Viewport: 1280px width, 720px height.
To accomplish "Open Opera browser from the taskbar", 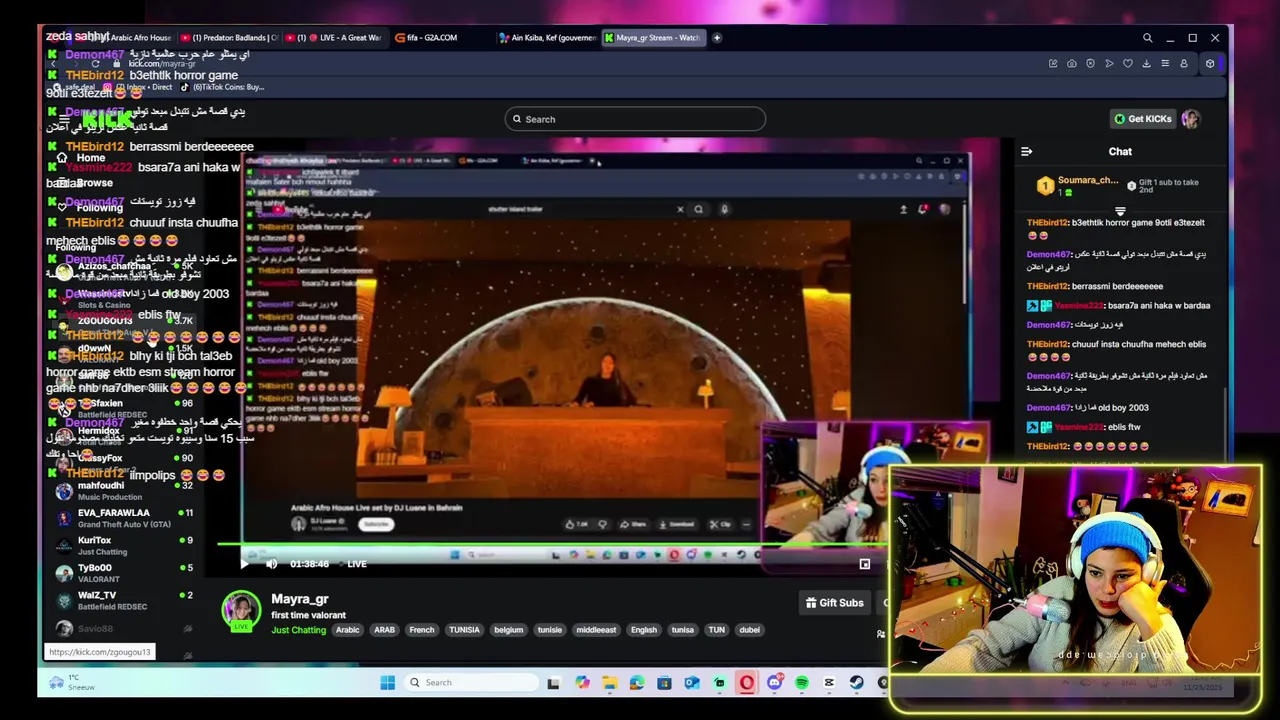I will 747,683.
